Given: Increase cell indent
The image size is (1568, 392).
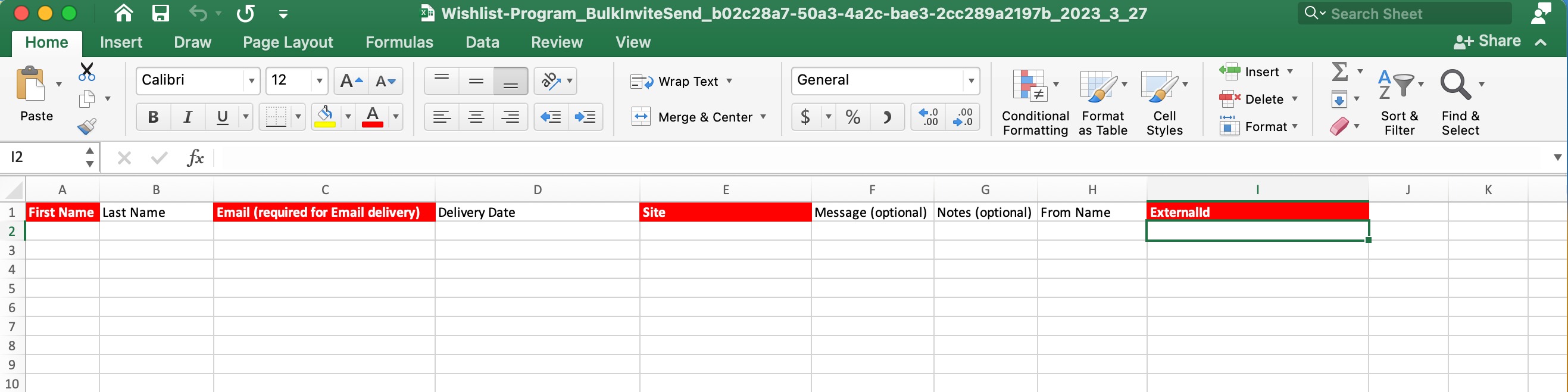Looking at the screenshot, I should tap(586, 117).
